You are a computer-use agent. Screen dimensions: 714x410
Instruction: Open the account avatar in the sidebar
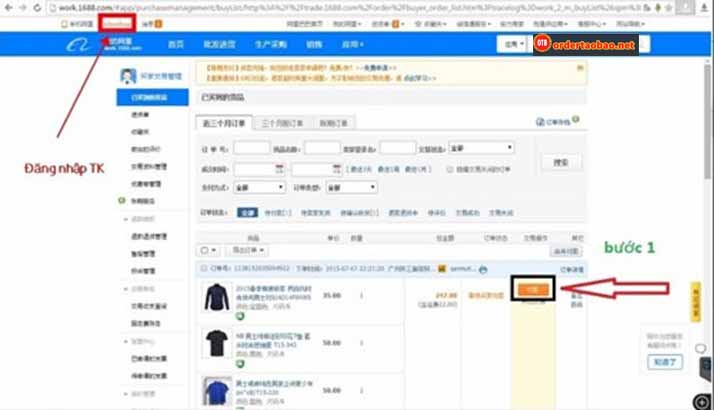click(128, 76)
